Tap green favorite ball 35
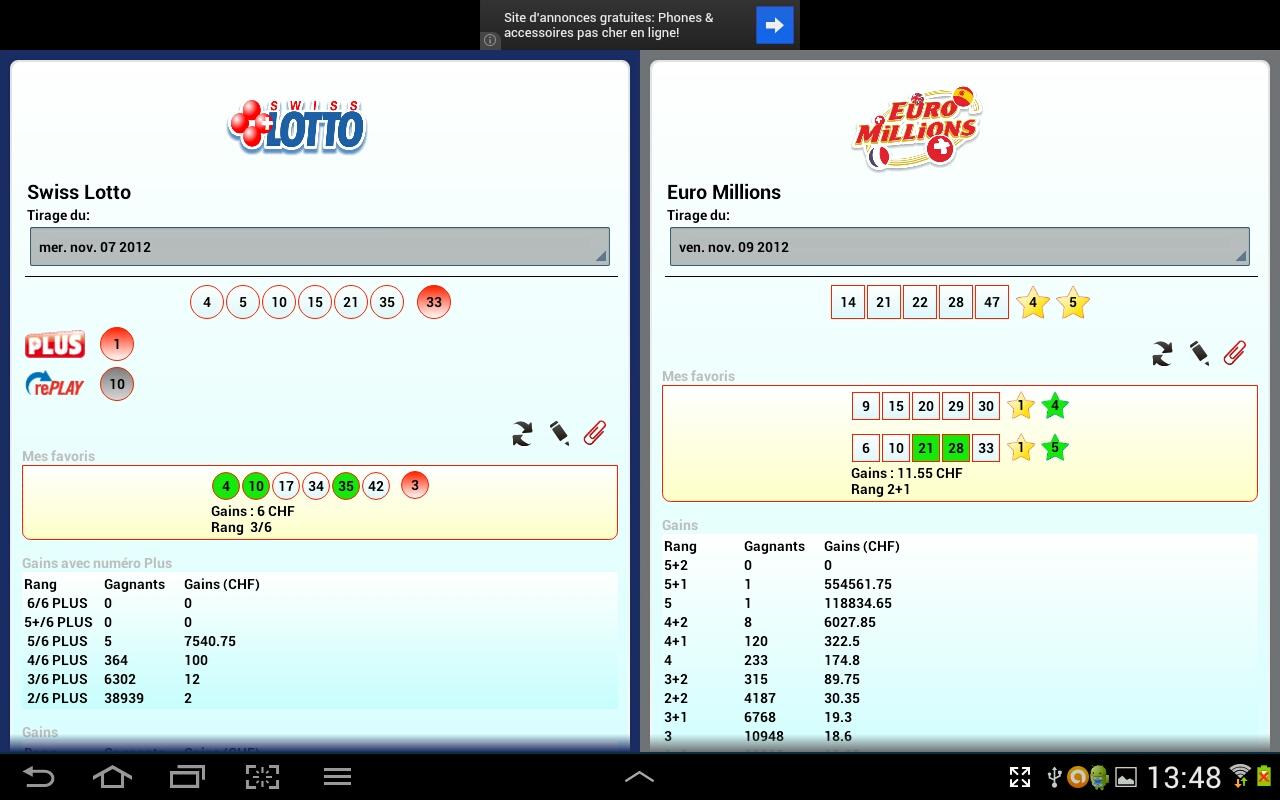 click(x=346, y=487)
